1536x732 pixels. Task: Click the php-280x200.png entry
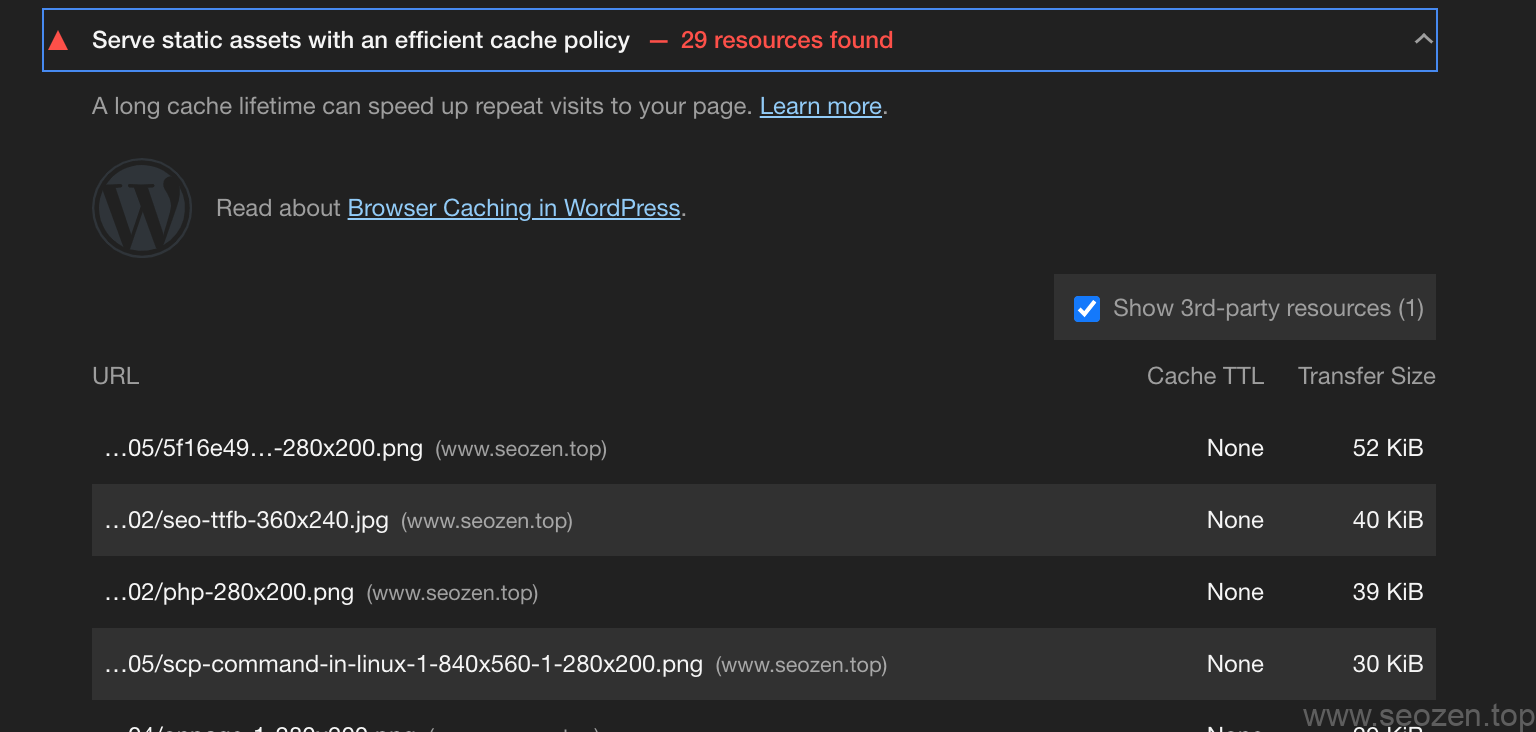click(x=229, y=592)
